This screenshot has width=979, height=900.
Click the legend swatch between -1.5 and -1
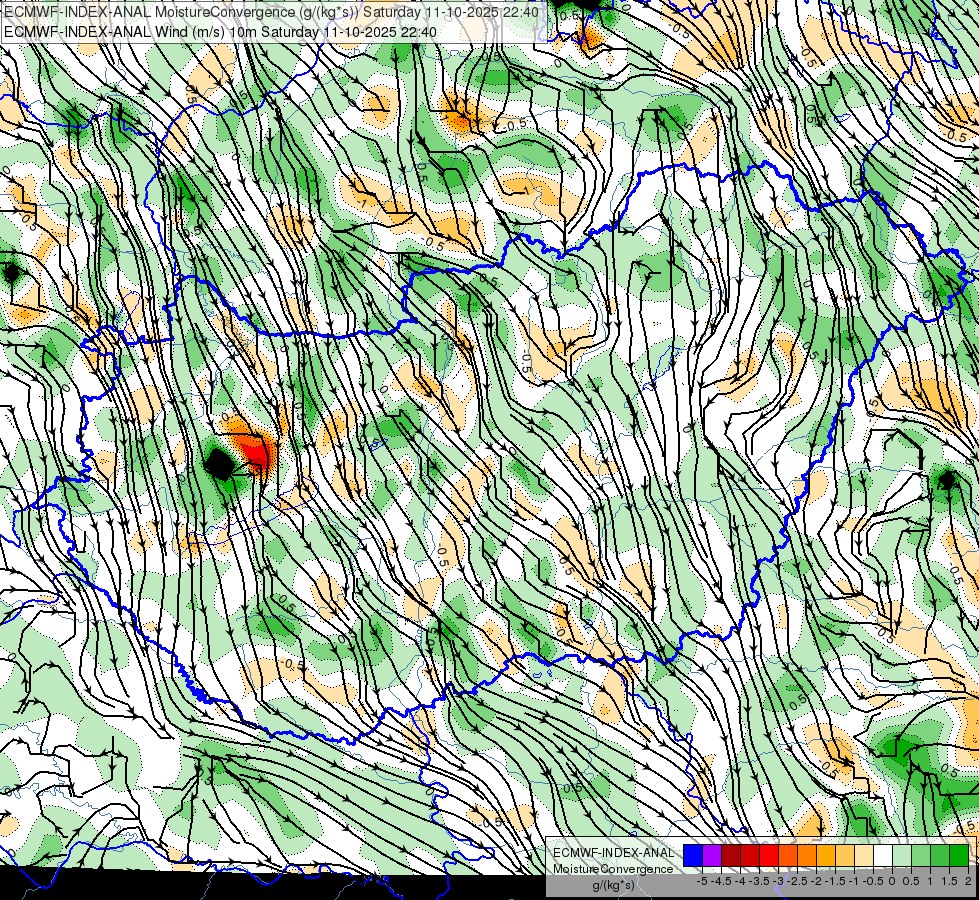(x=845, y=856)
